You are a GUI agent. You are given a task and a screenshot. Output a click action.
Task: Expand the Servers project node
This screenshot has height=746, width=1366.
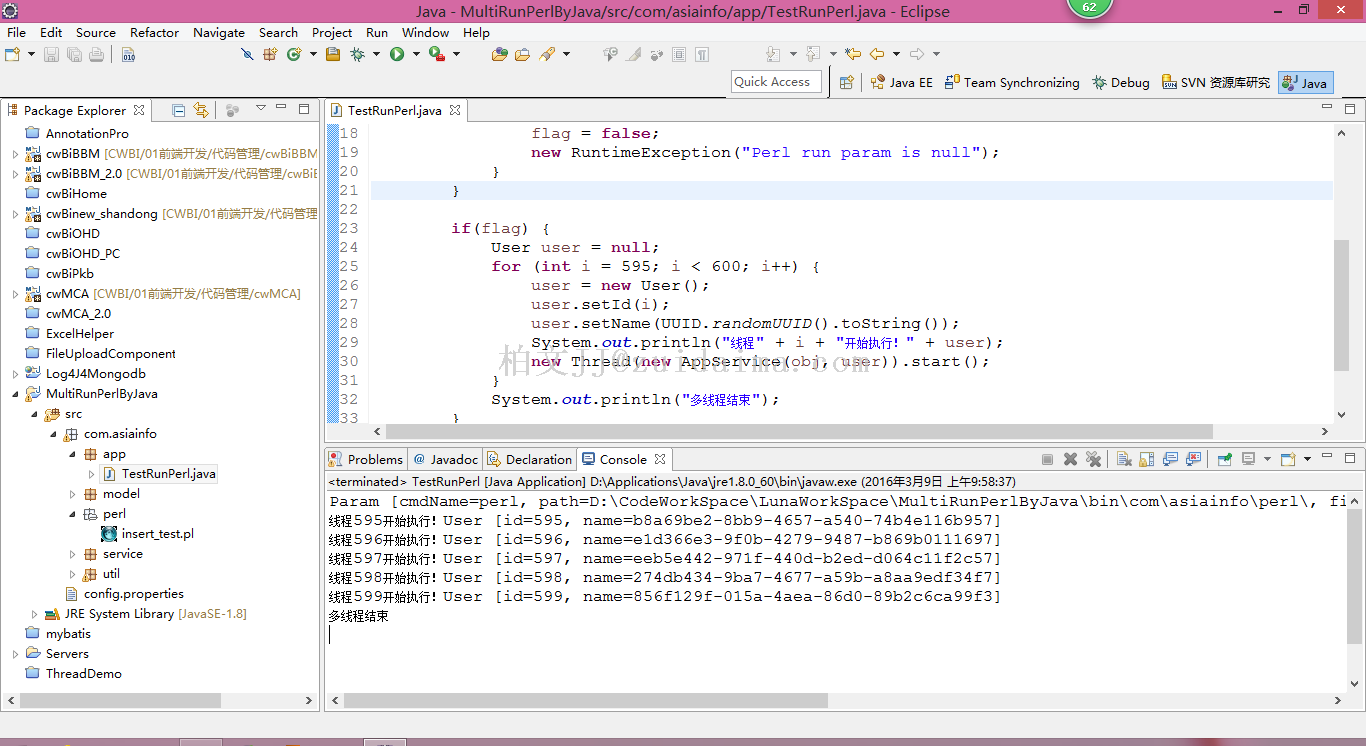15,654
